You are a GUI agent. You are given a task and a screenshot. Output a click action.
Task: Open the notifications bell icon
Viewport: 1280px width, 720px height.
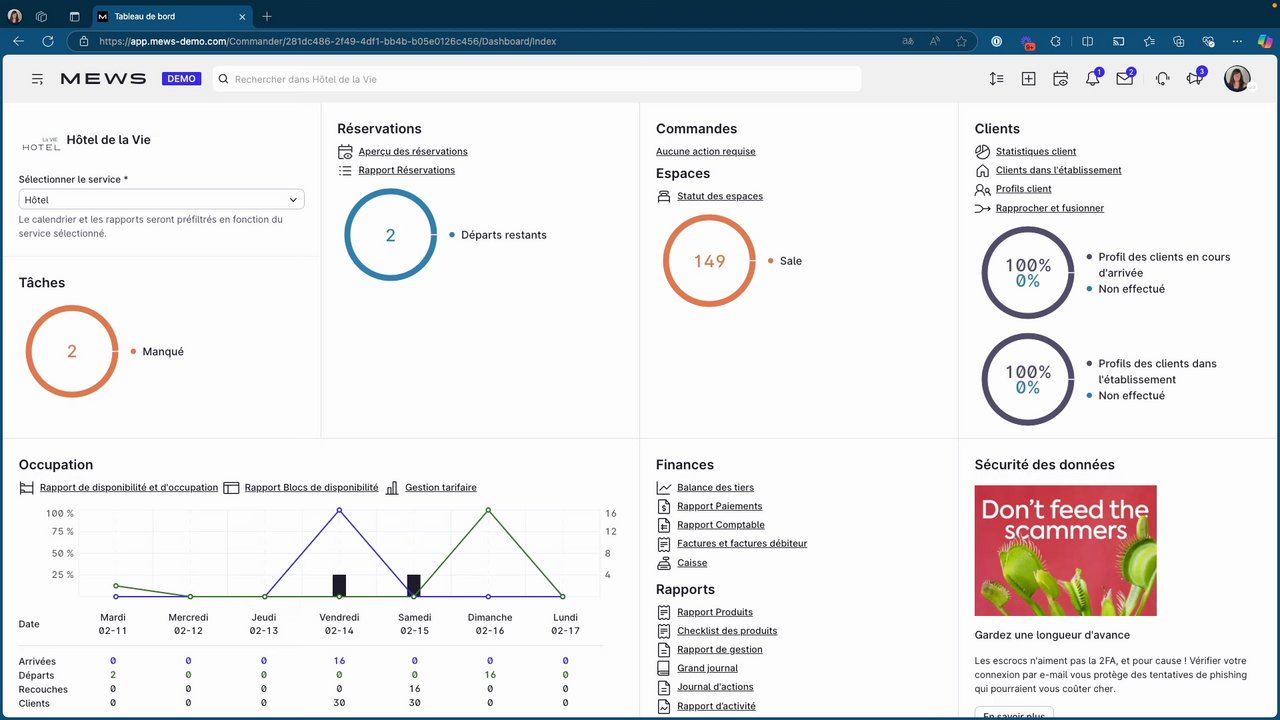(1092, 79)
